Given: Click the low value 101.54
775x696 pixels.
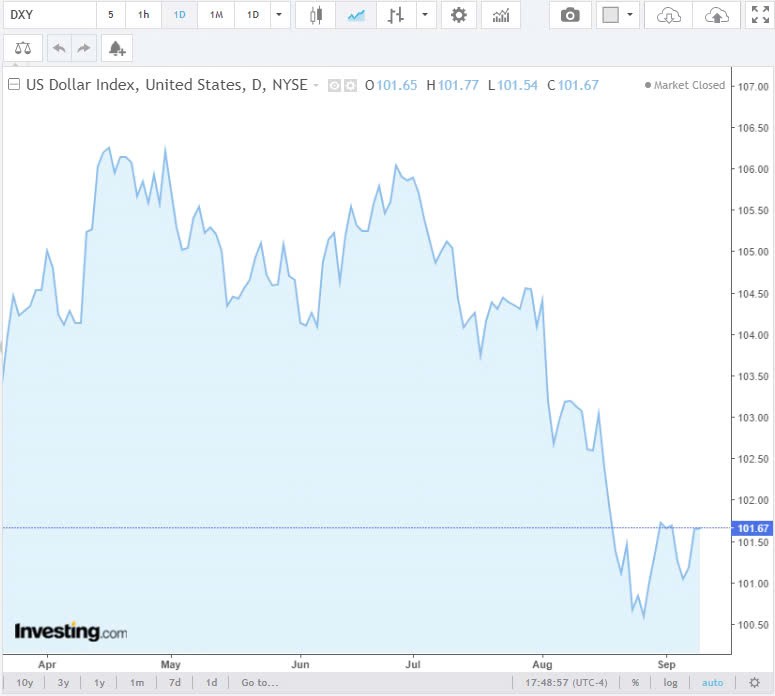Looking at the screenshot, I should (x=517, y=85).
